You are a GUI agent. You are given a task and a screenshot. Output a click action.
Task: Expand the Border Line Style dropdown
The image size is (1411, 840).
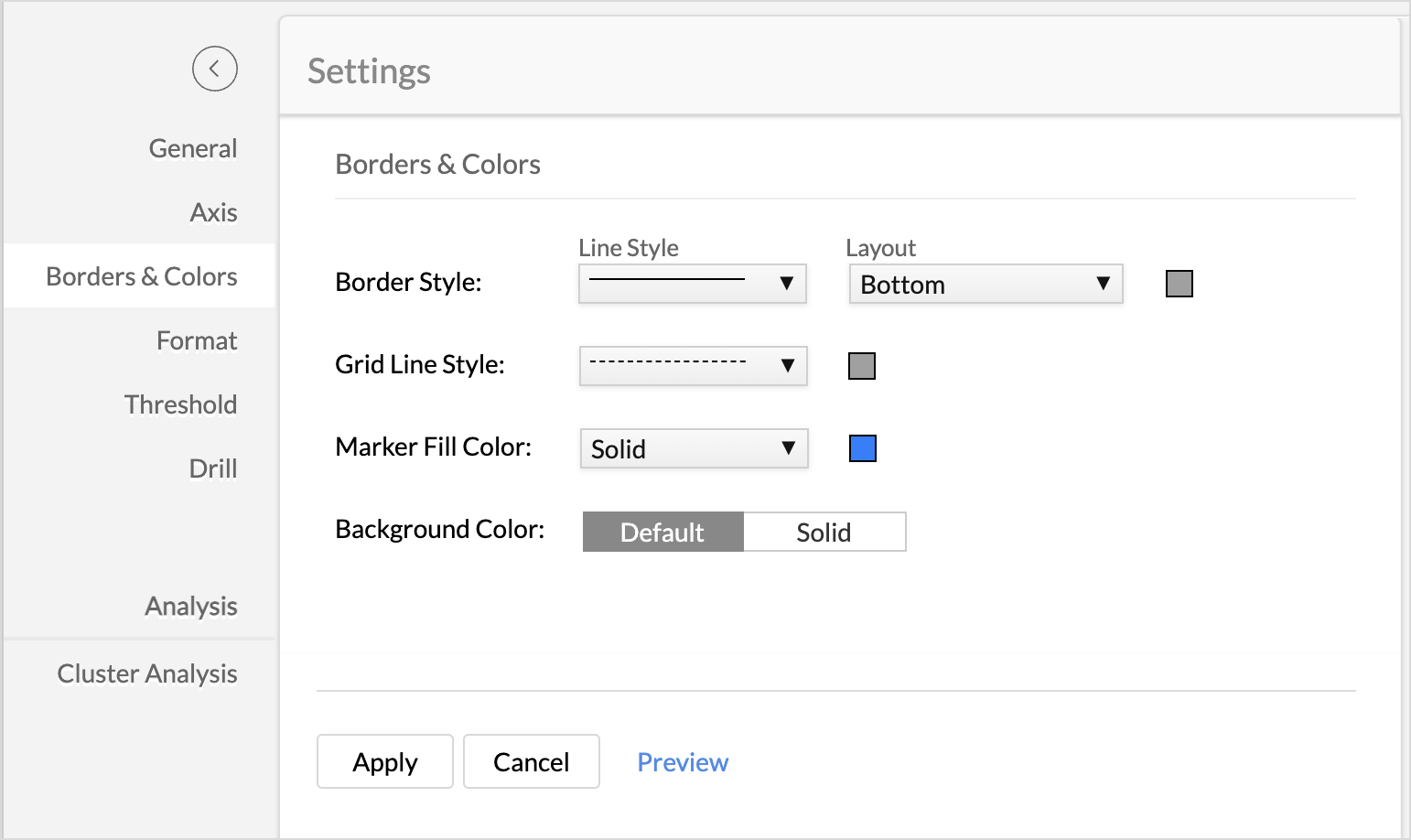692,284
